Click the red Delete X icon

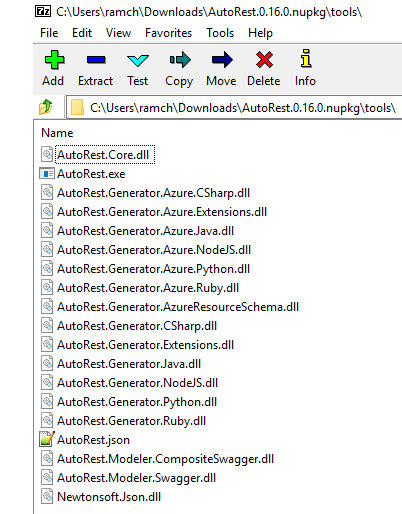(264, 60)
